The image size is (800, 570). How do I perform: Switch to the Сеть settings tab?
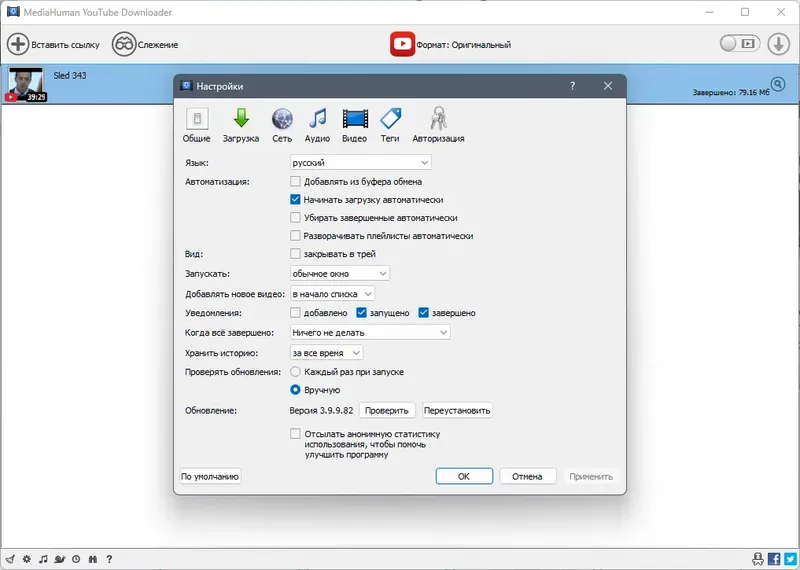(282, 125)
